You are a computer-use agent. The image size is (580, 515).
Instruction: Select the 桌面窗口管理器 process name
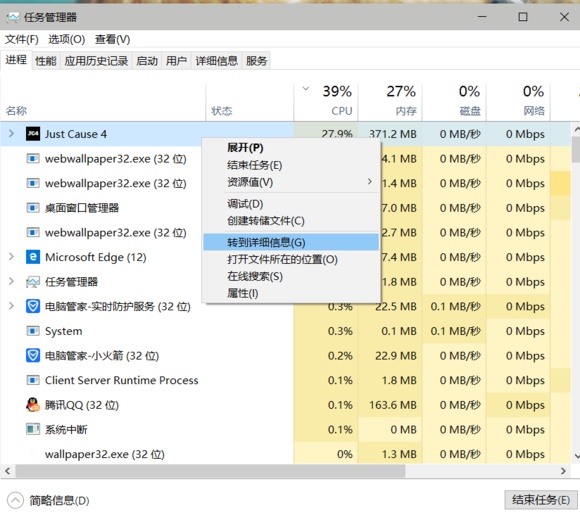pos(82,208)
